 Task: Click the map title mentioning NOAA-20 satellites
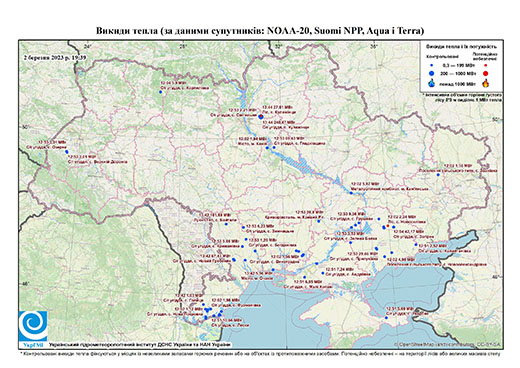tap(260, 31)
